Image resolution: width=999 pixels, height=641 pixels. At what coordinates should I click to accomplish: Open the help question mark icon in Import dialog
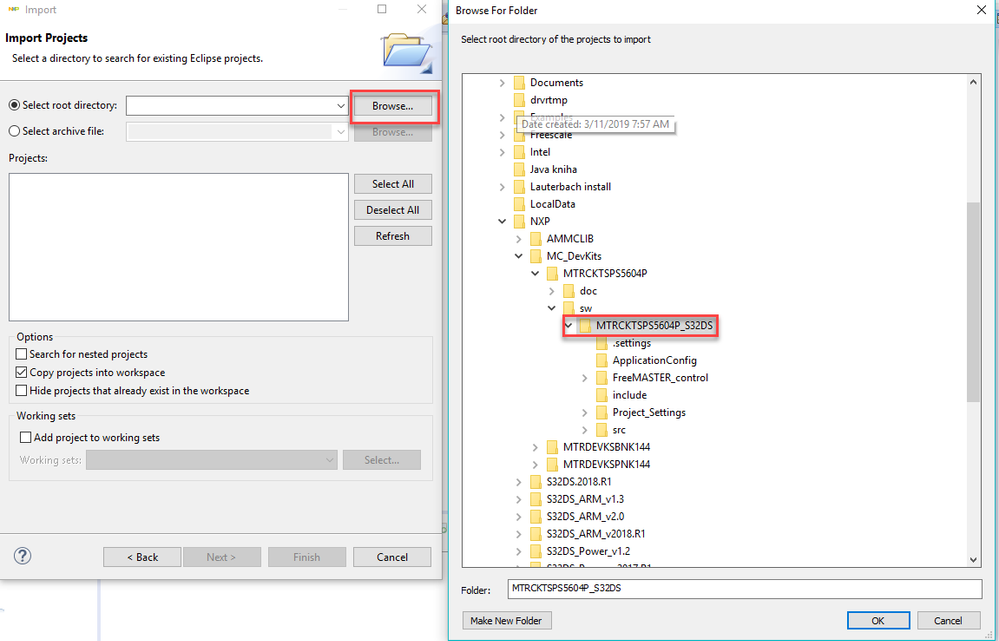22,556
